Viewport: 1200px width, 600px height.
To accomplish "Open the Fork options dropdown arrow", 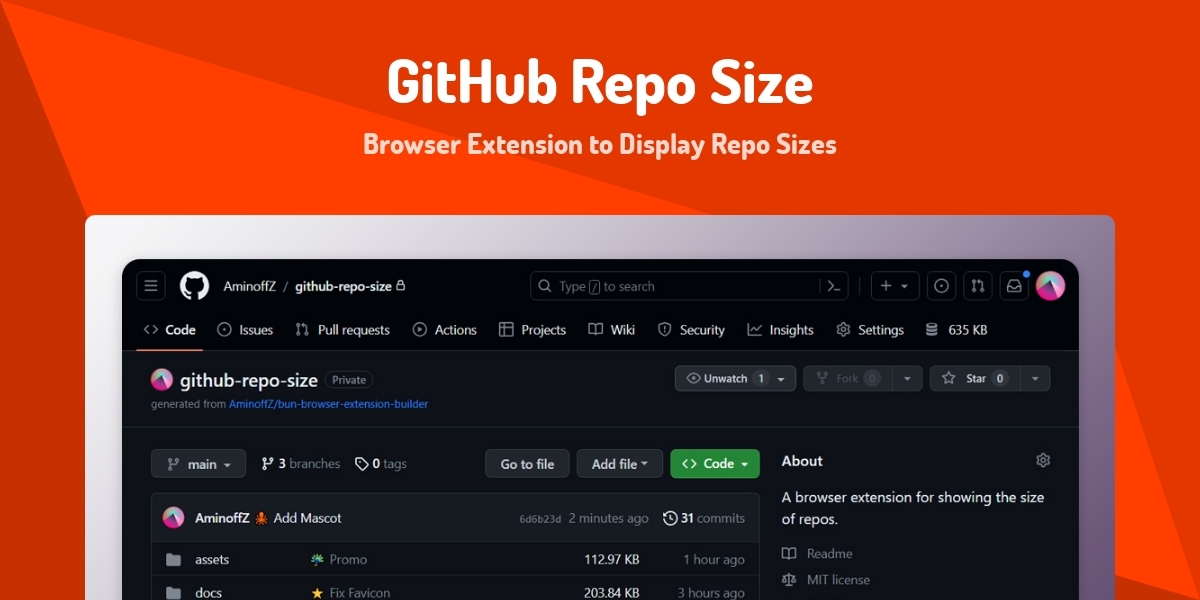I will coord(907,379).
